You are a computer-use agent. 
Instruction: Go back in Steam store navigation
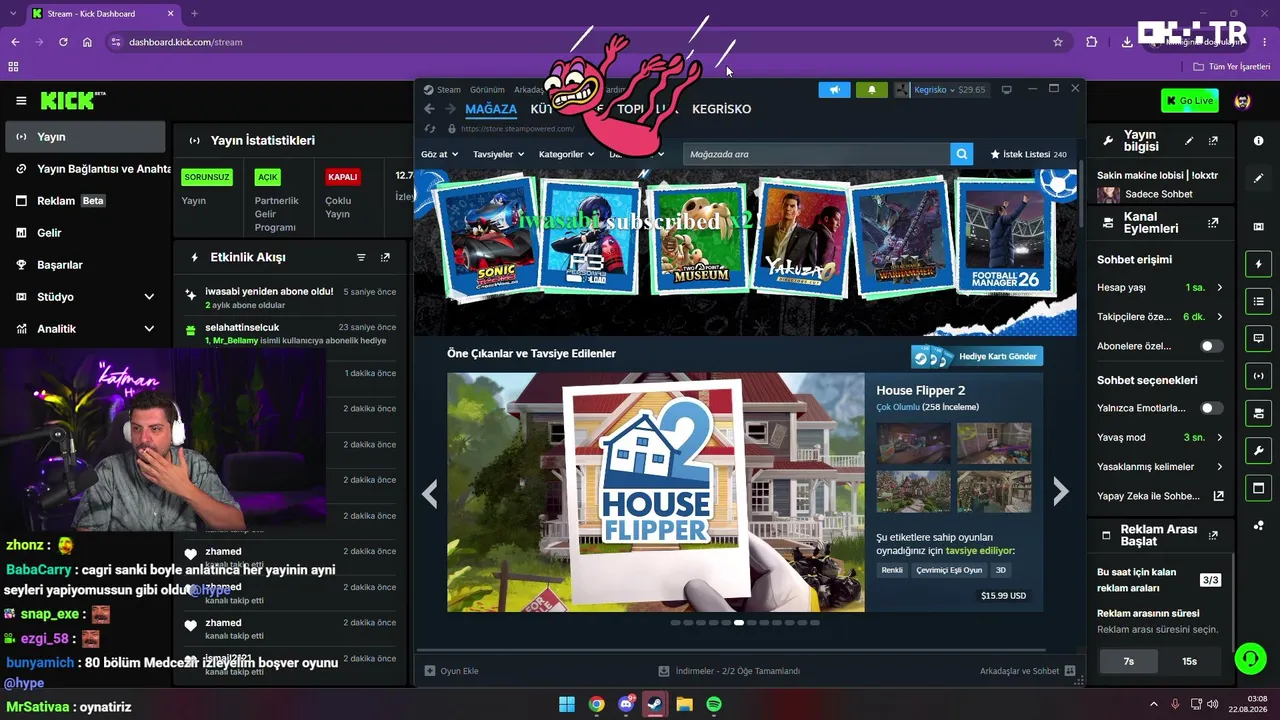tap(429, 109)
